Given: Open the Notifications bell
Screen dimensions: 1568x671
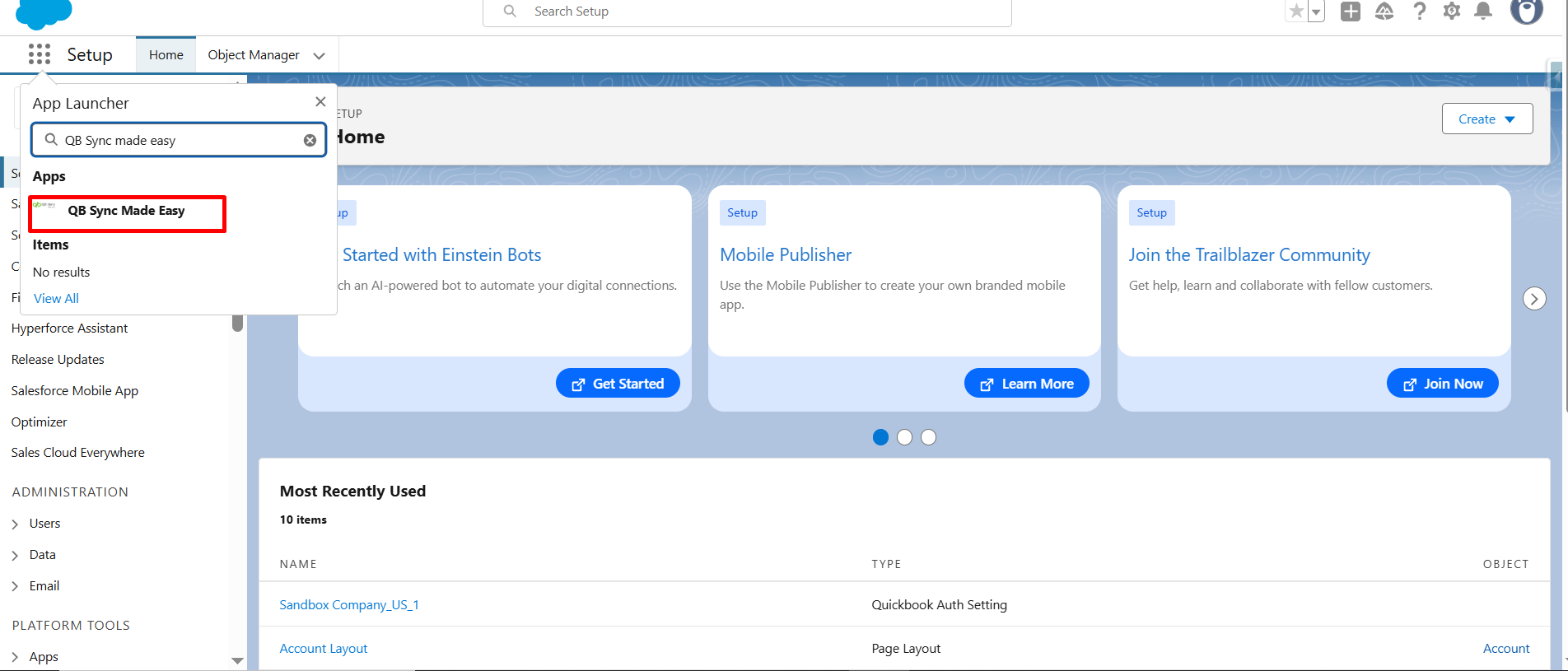Looking at the screenshot, I should (x=1483, y=12).
